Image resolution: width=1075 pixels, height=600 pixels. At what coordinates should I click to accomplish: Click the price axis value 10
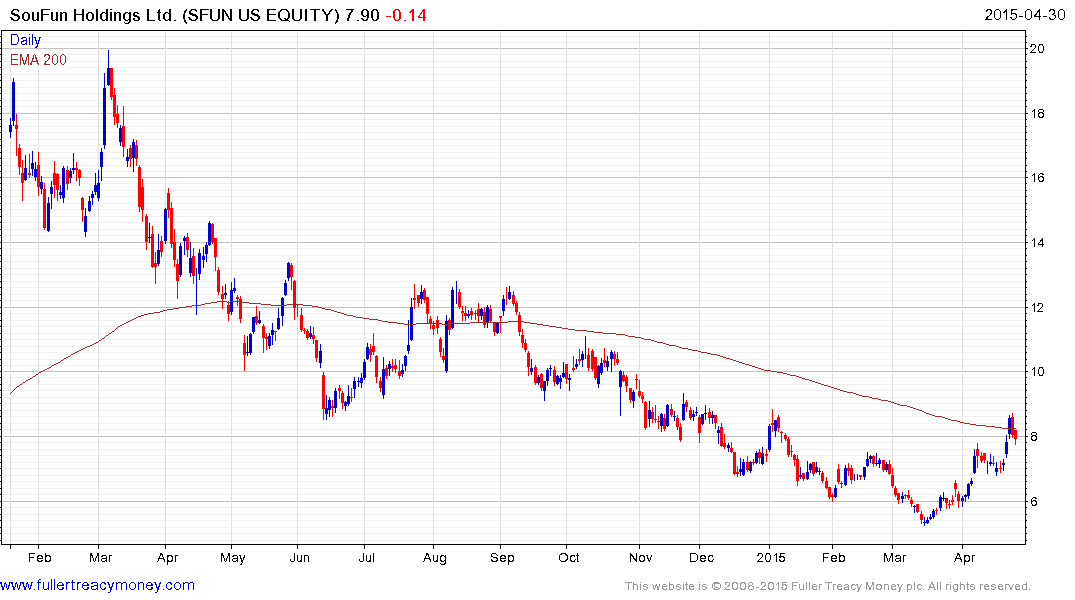(x=1037, y=372)
